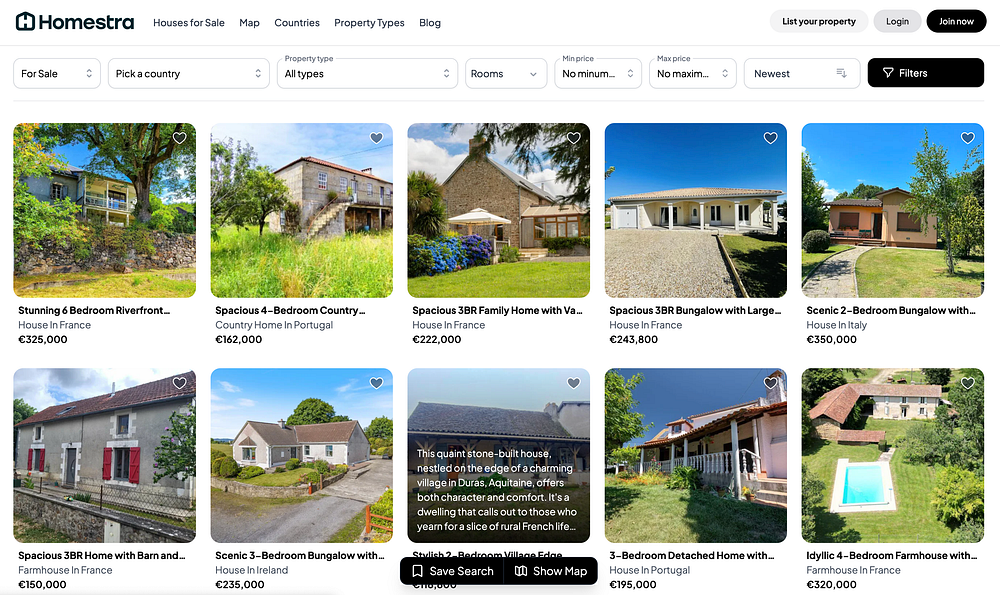The width and height of the screenshot is (1000, 595).
Task: Expand the Property type All types selector
Action: click(x=367, y=73)
